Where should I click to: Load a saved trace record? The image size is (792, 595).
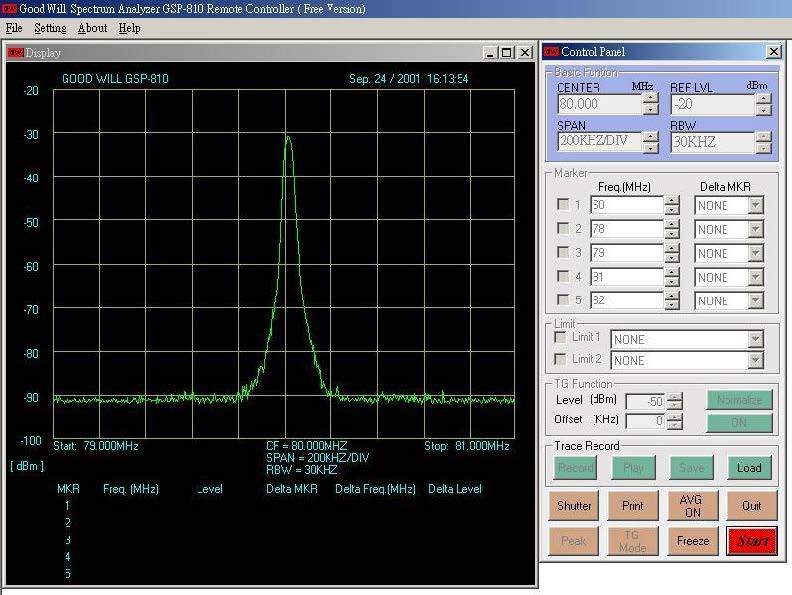click(749, 467)
